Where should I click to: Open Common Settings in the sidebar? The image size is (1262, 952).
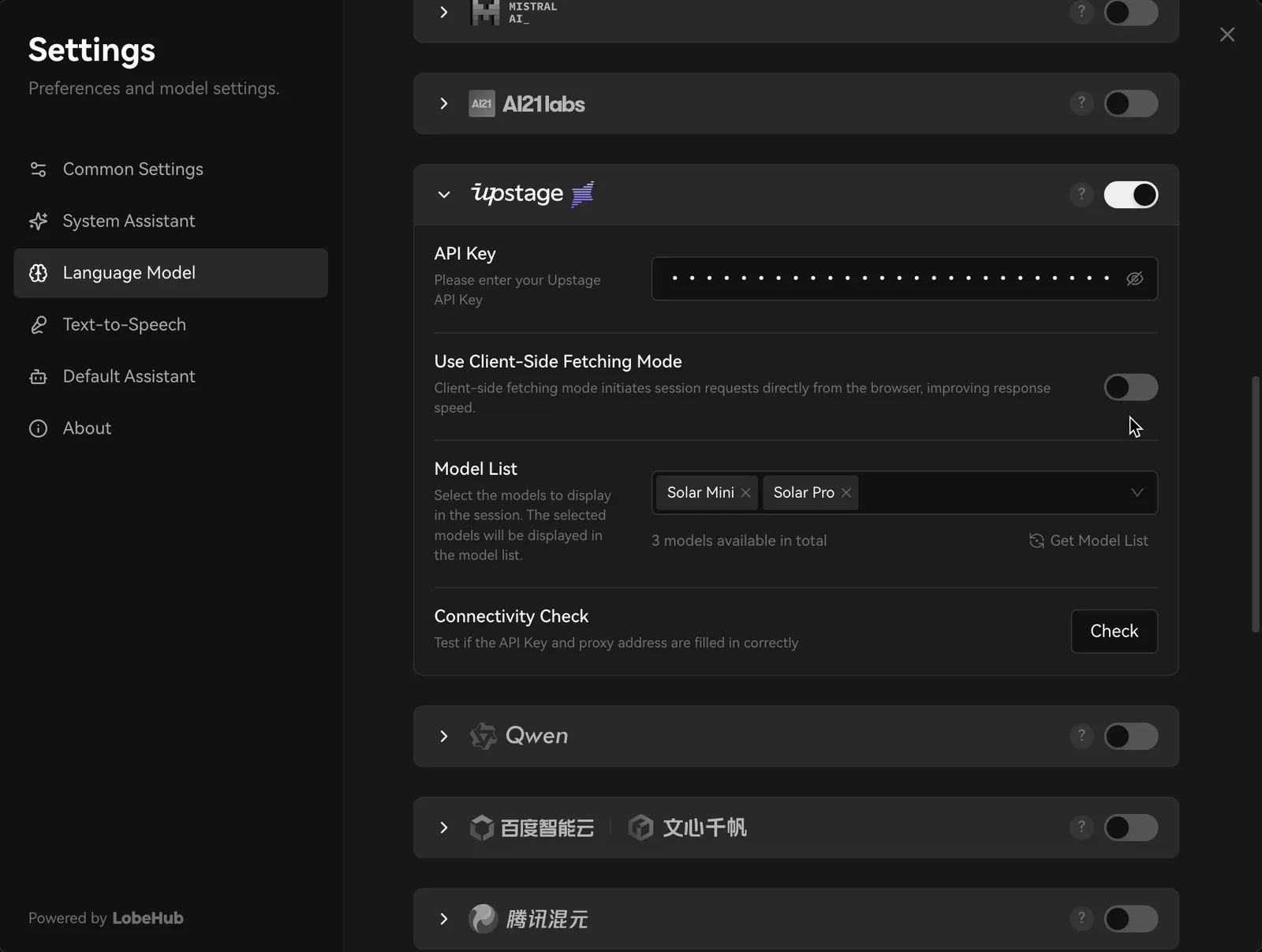(x=133, y=169)
